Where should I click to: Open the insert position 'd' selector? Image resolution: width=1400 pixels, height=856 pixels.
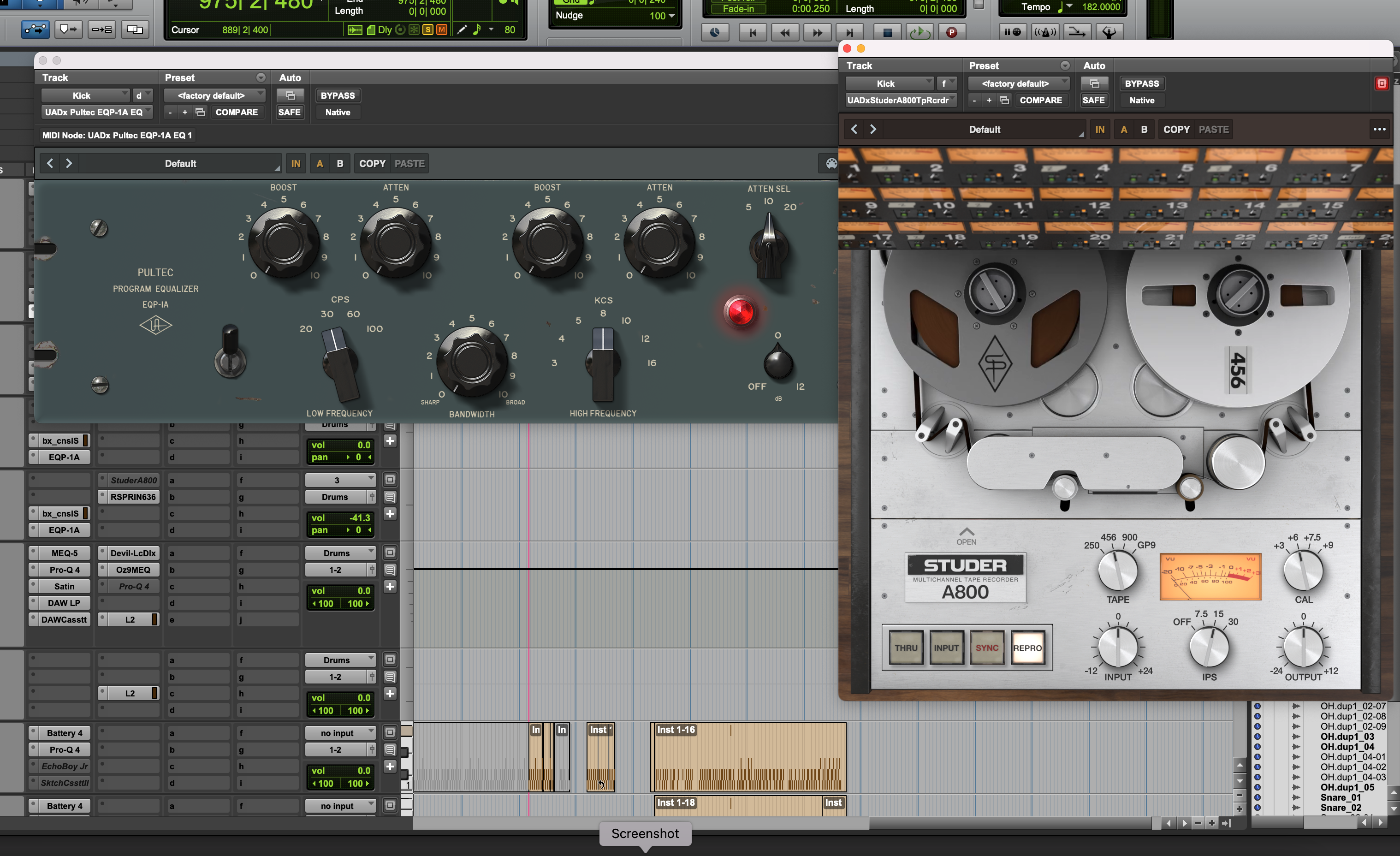(x=142, y=95)
